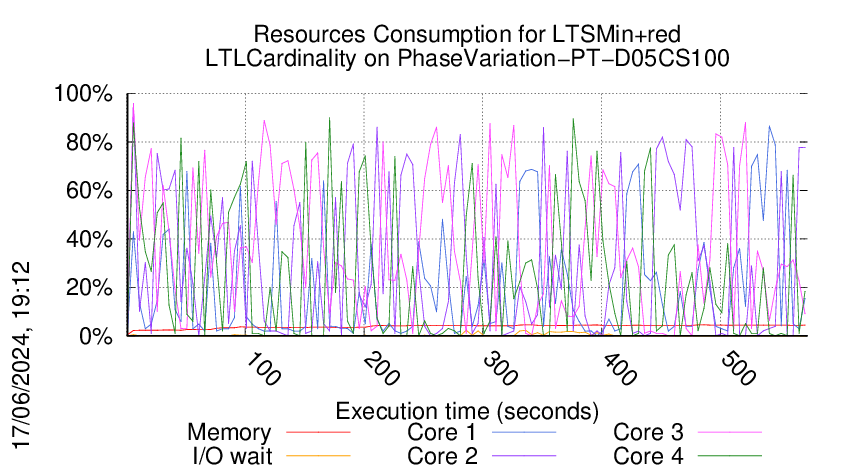Click the chart title 'Resources Consumption for LTSMin+red'

tap(467, 35)
